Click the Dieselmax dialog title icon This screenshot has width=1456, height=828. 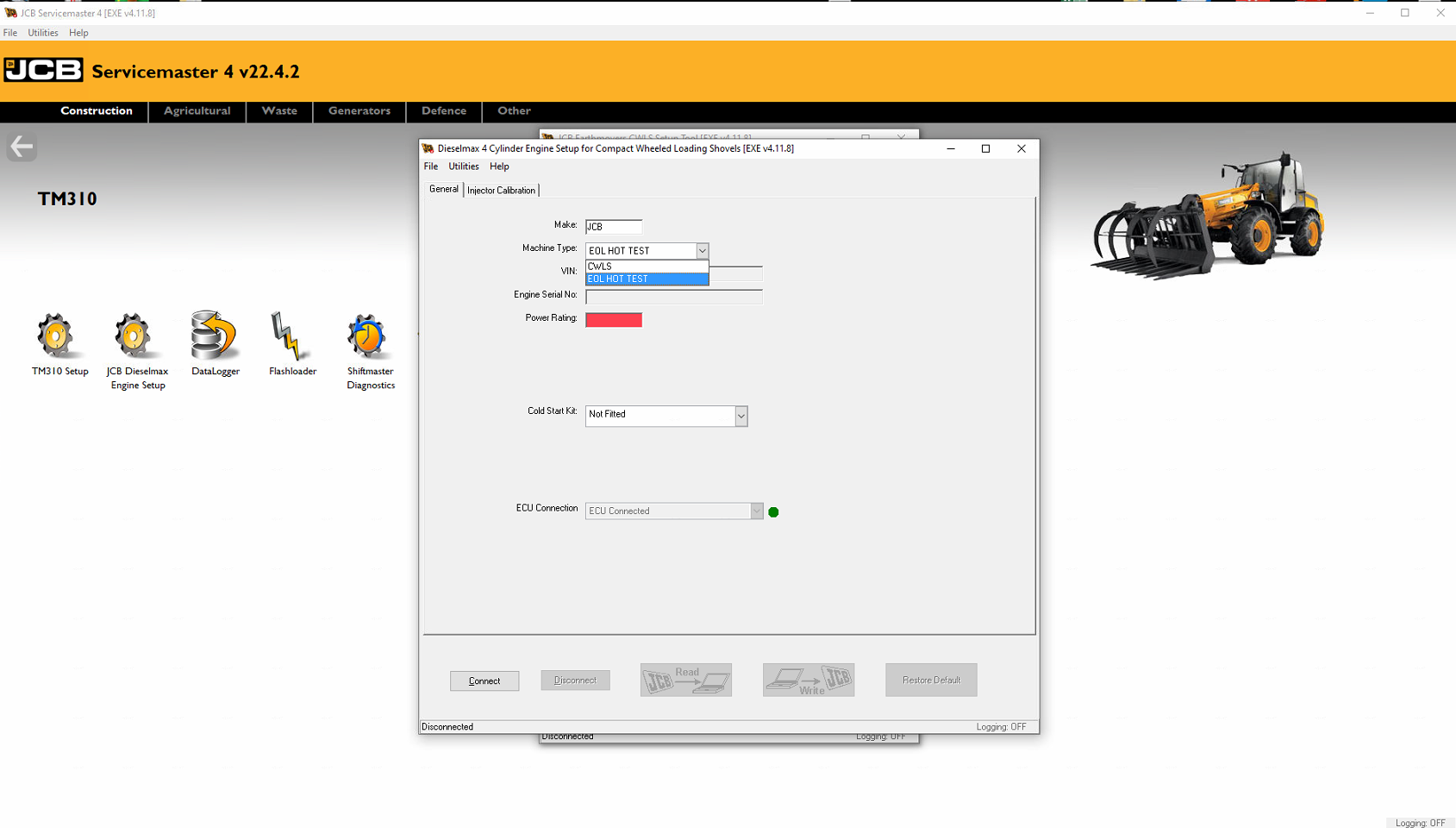coord(428,148)
